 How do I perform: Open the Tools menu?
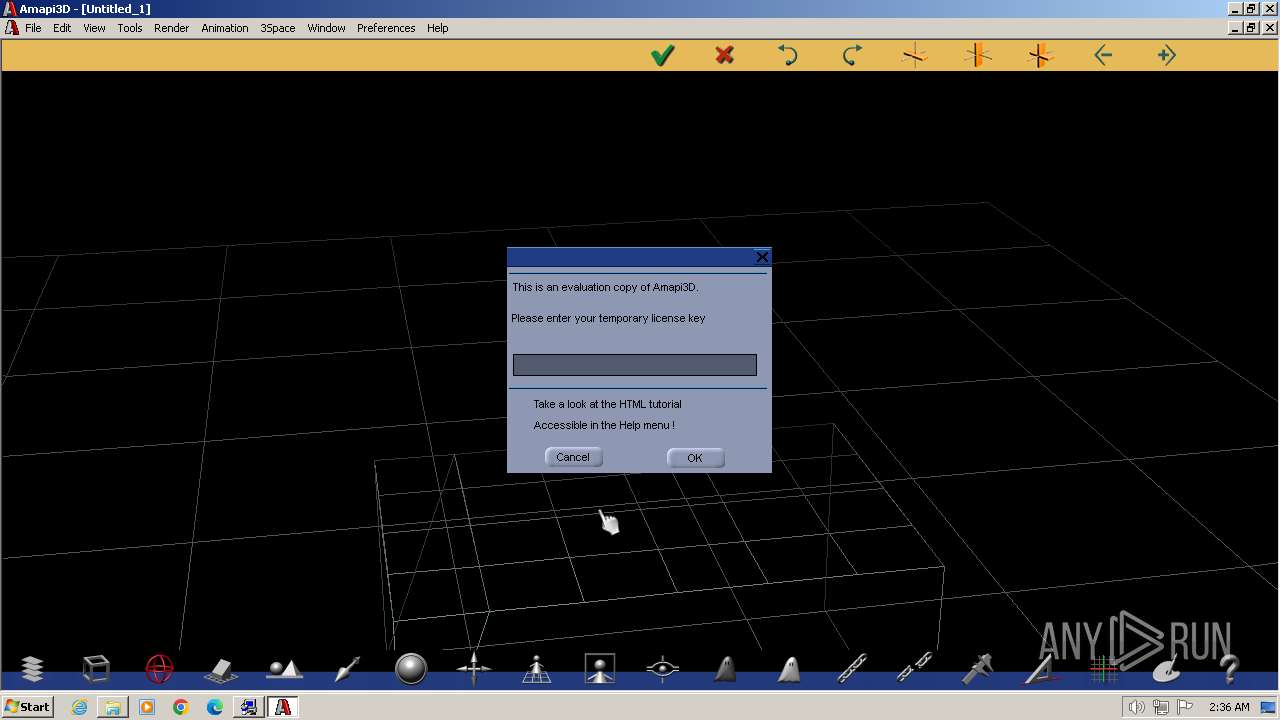pos(130,28)
